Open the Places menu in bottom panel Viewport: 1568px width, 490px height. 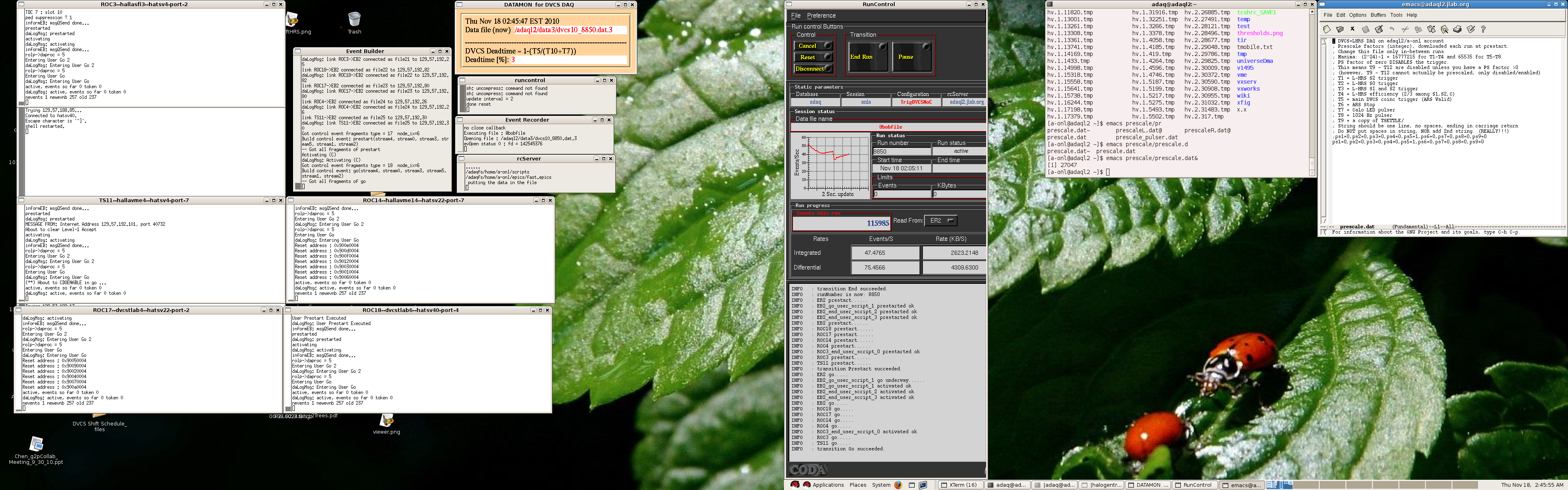(857, 485)
